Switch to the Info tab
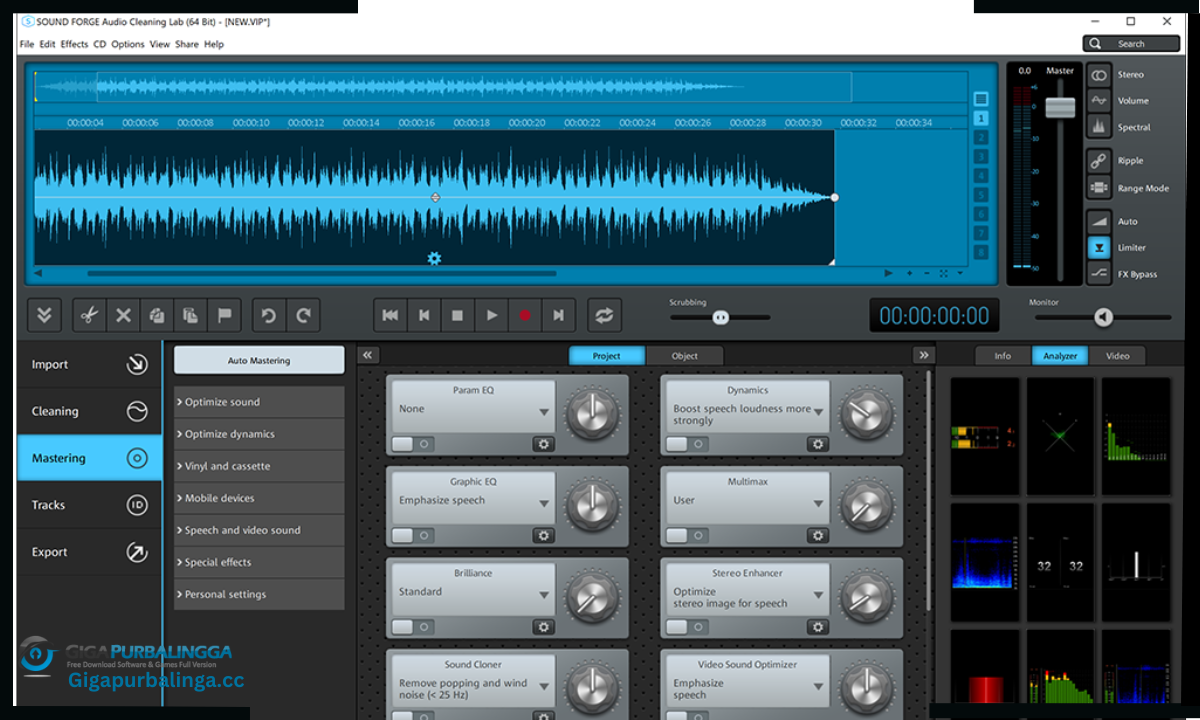Viewport: 1200px width, 720px height. click(x=1003, y=356)
